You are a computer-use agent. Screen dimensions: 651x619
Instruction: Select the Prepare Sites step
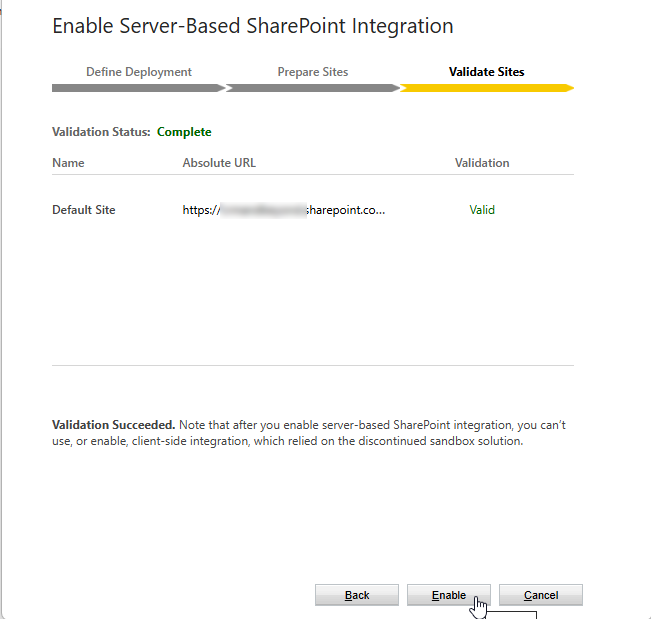313,72
